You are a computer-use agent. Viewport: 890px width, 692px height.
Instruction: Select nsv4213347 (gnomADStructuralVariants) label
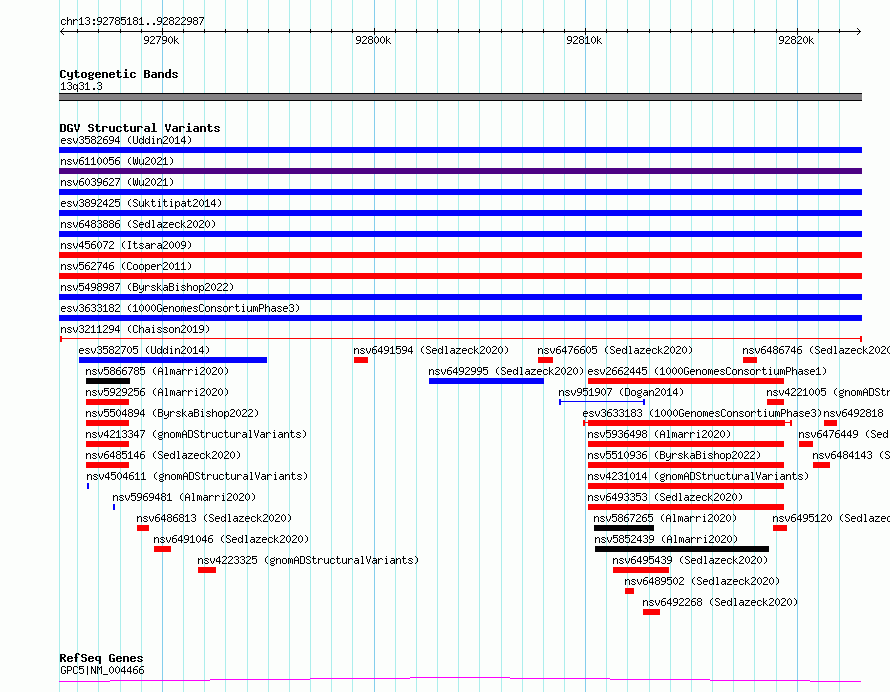point(196,434)
